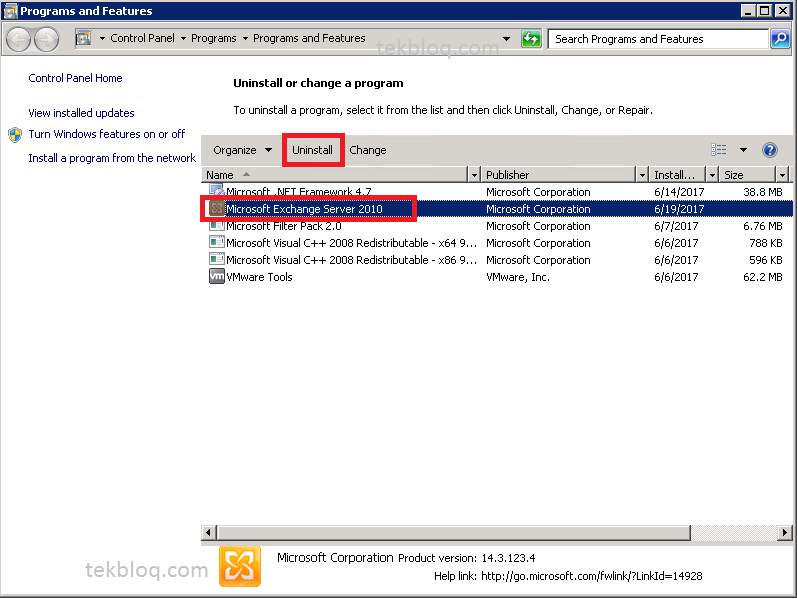Click the 38.8 MB size cell
Viewport: 797px width, 599px height.
(762, 192)
